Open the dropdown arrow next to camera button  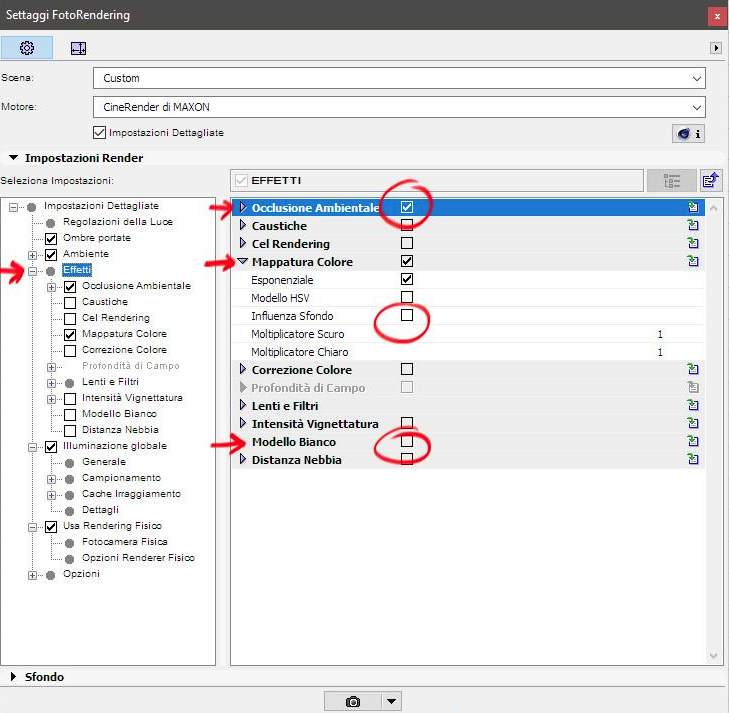[391, 701]
